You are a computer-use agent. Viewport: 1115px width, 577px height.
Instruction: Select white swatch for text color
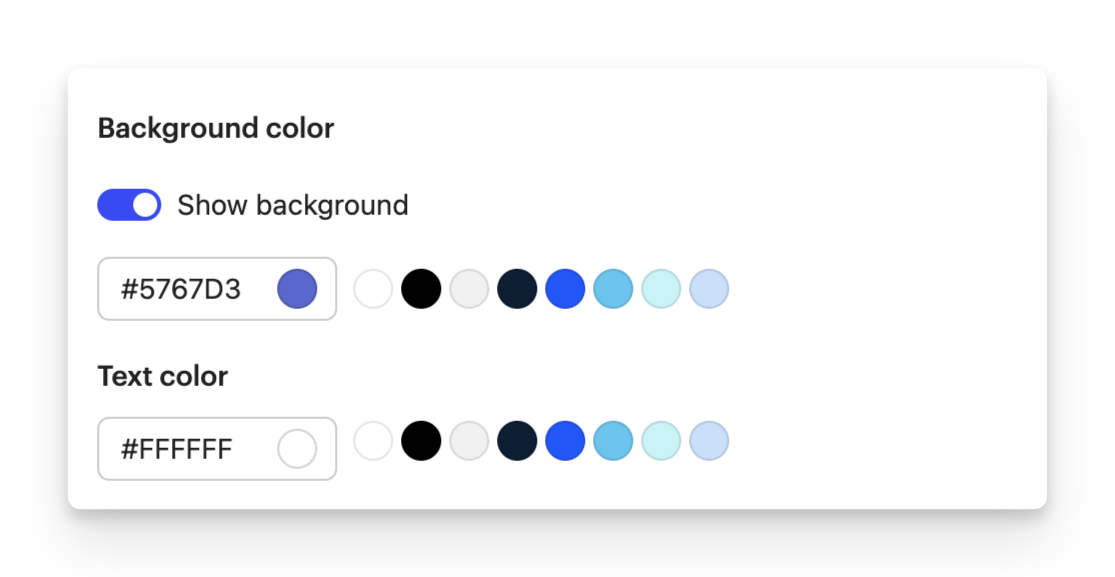pos(373,441)
